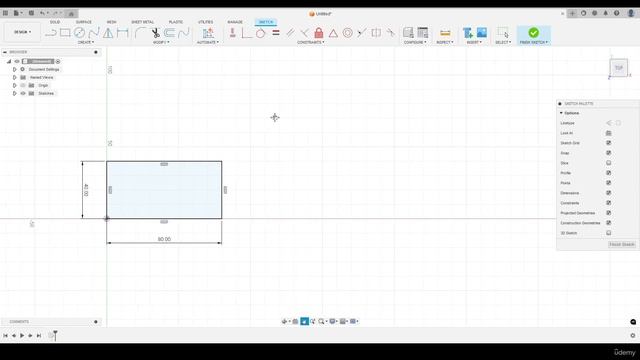Open the user profile avatar
Viewport: 640px width, 360px height.
click(630, 13)
